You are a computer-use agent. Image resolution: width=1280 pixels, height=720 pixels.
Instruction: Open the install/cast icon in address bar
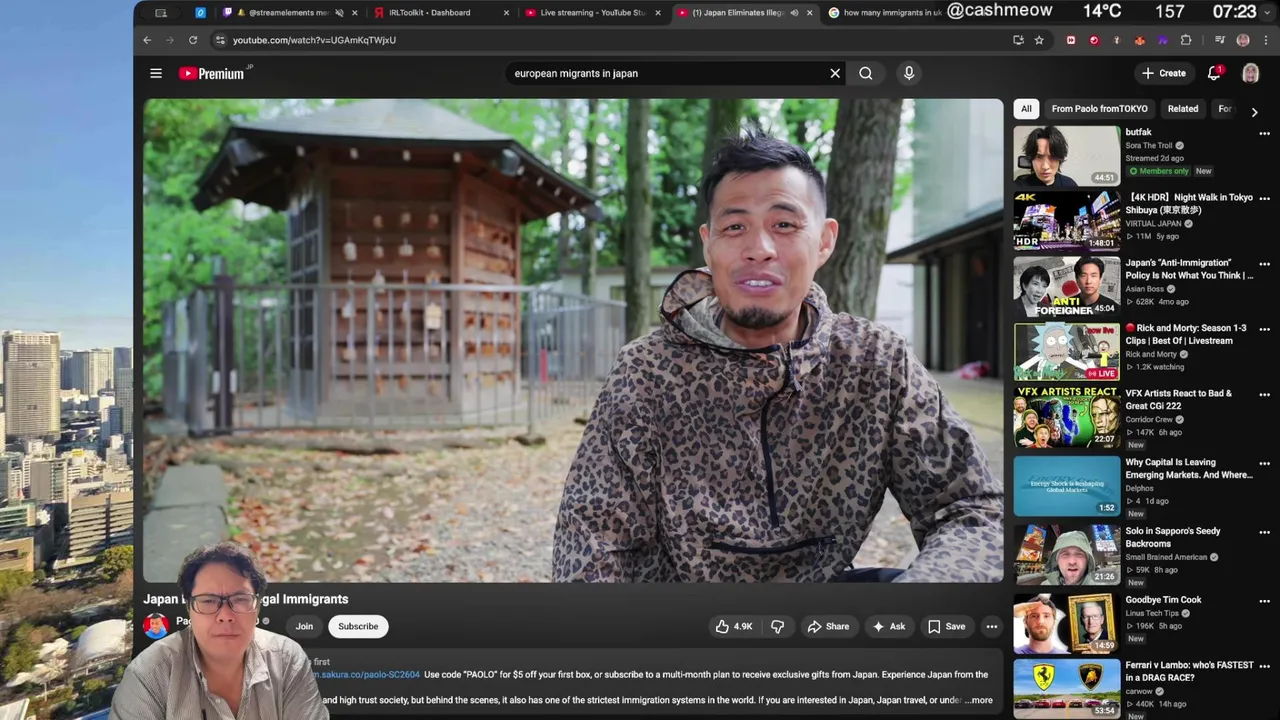coord(1018,40)
